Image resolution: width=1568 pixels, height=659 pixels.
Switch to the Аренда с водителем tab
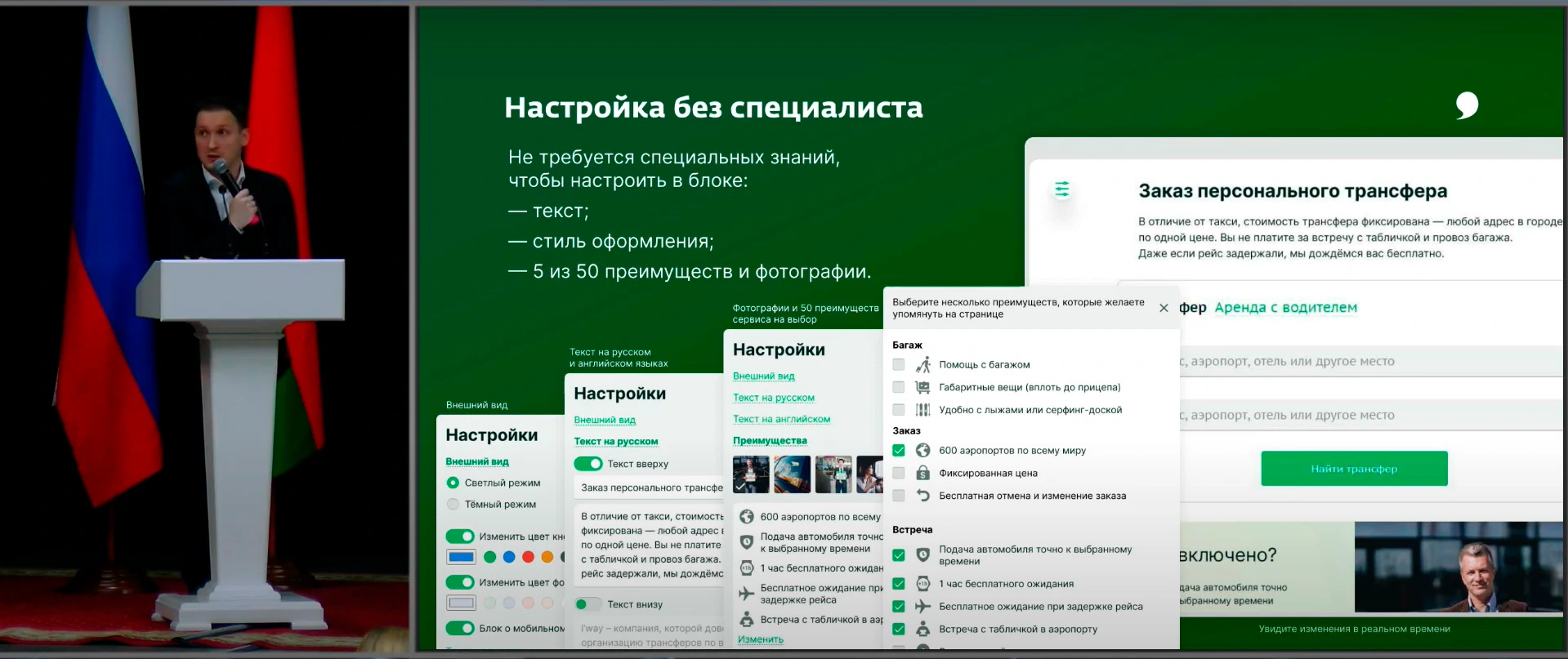(1285, 308)
